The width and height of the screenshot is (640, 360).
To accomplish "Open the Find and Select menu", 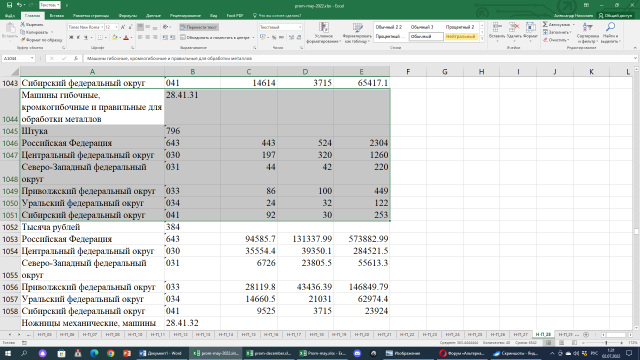I will [x=610, y=33].
